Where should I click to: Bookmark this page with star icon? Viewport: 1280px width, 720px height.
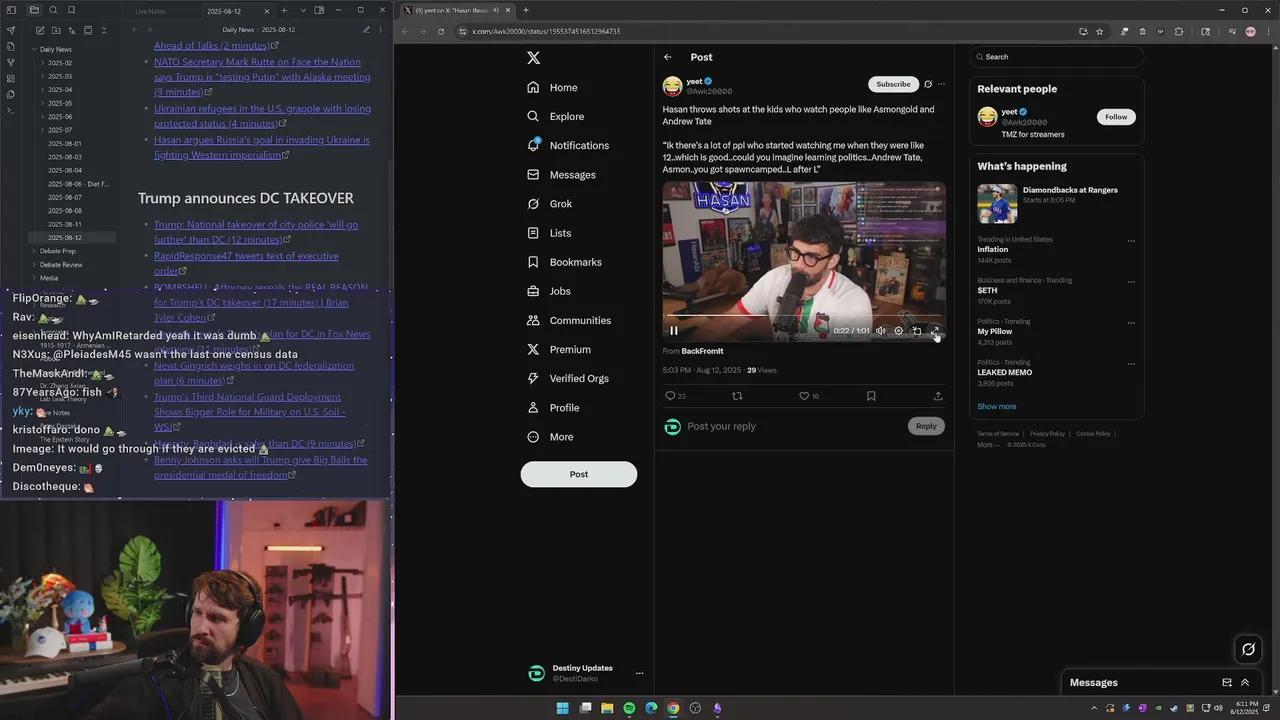pyautogui.click(x=1100, y=31)
